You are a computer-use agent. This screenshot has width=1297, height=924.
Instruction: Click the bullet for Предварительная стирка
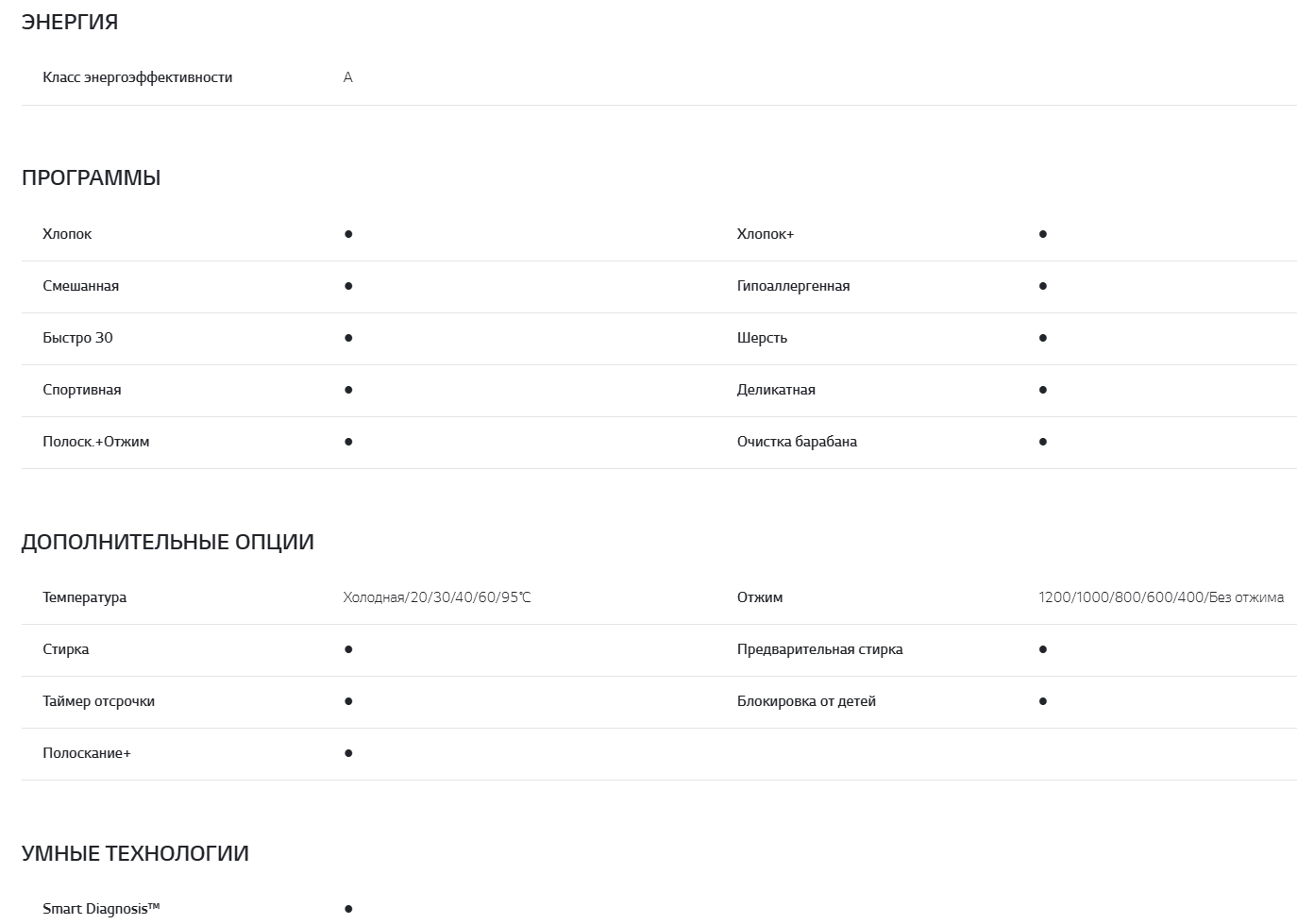pyautogui.click(x=1043, y=649)
